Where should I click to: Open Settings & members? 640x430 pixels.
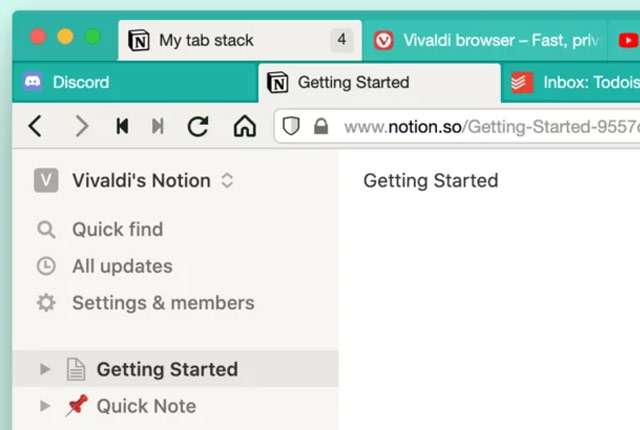pyautogui.click(x=162, y=303)
